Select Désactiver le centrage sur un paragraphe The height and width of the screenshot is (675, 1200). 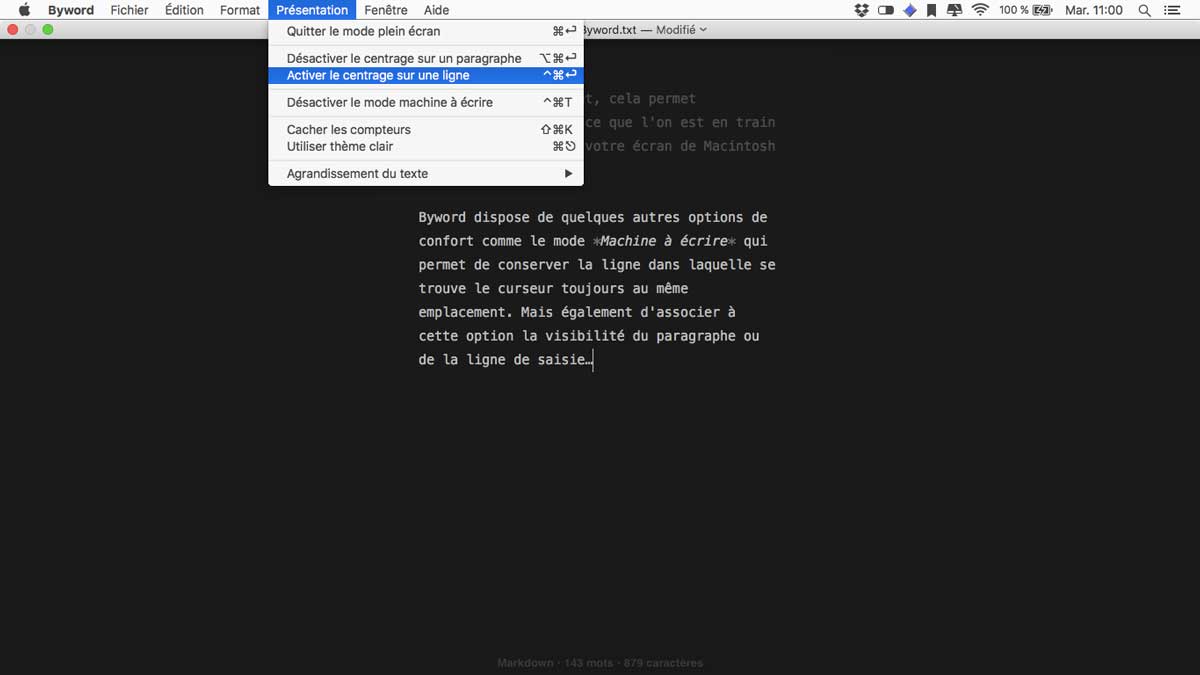click(426, 58)
